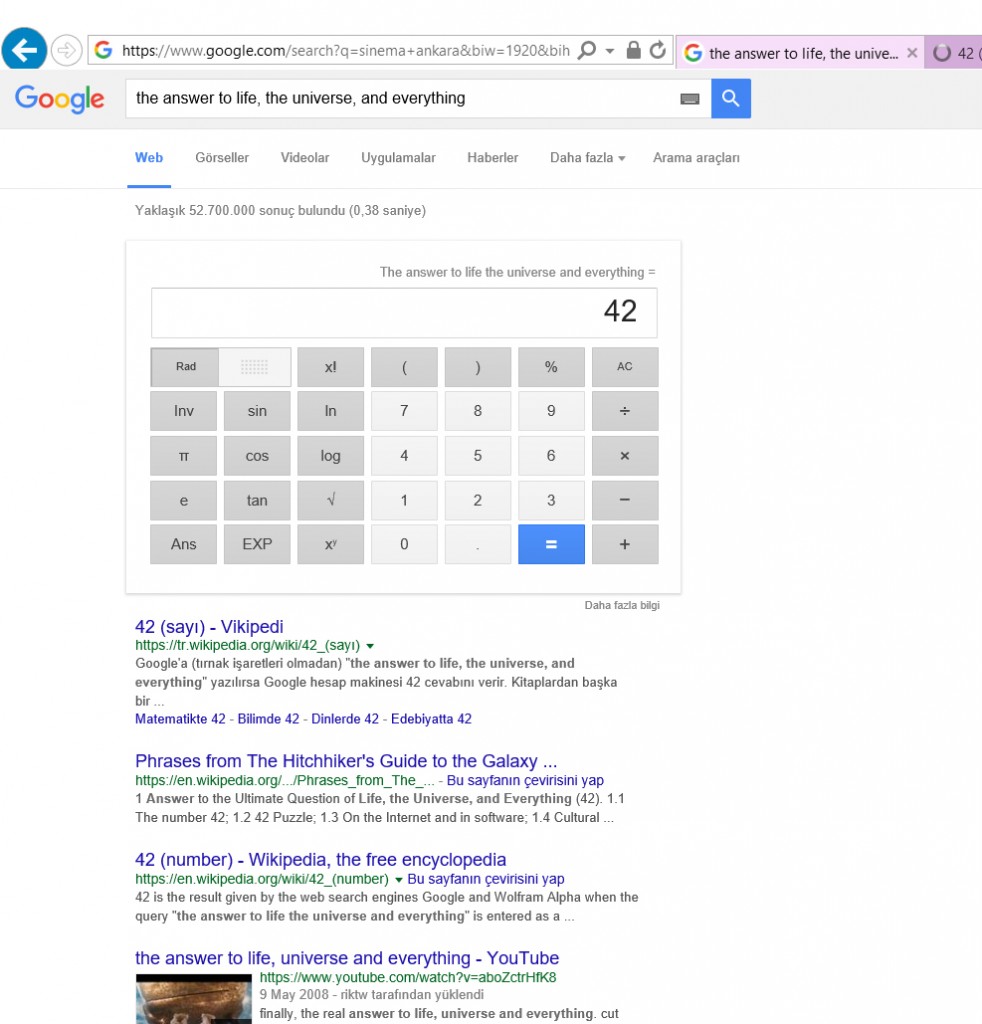Close the 'the answer to life' tab

(912, 53)
